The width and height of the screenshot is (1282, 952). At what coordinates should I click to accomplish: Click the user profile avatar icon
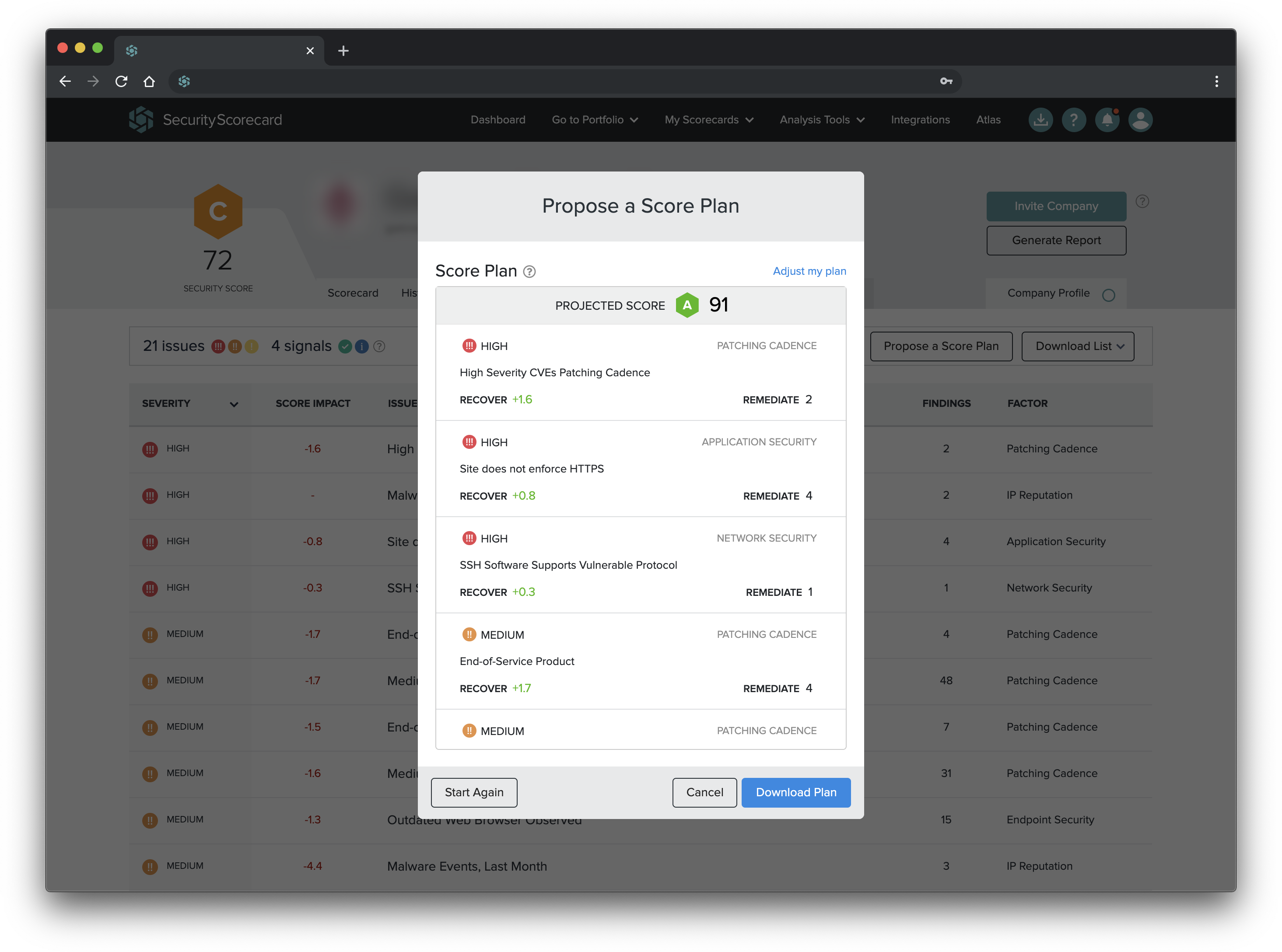1140,120
